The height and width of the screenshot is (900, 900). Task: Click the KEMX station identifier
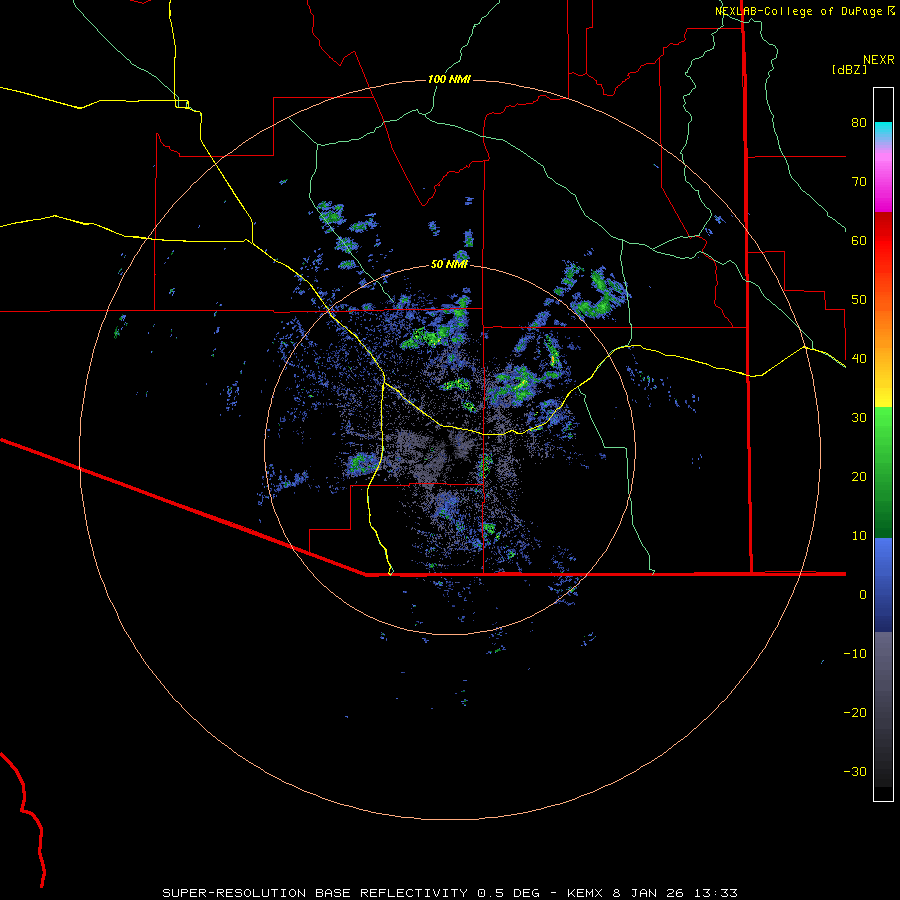pos(584,893)
